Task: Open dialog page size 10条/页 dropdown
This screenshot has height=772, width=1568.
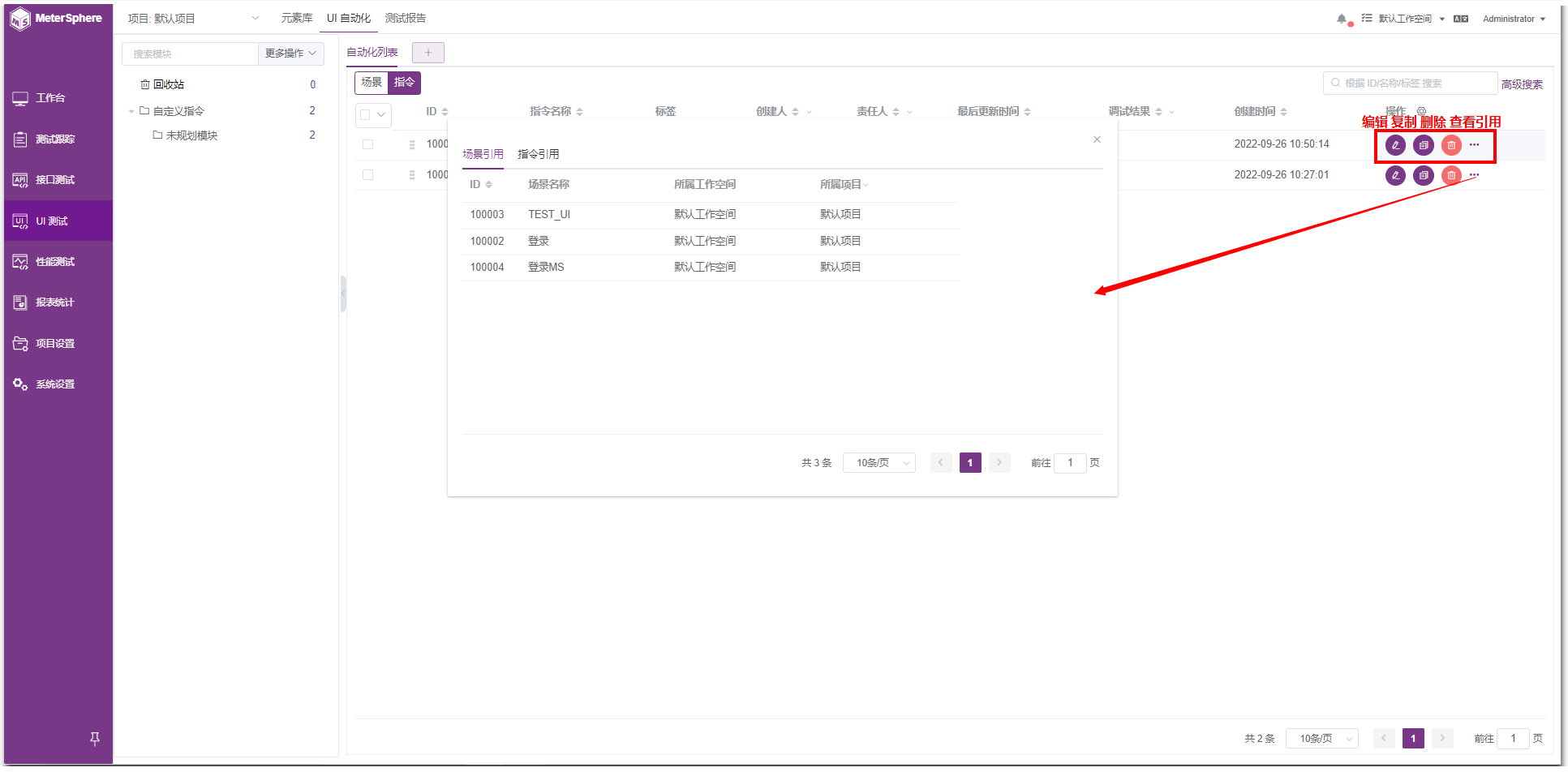Action: click(879, 463)
